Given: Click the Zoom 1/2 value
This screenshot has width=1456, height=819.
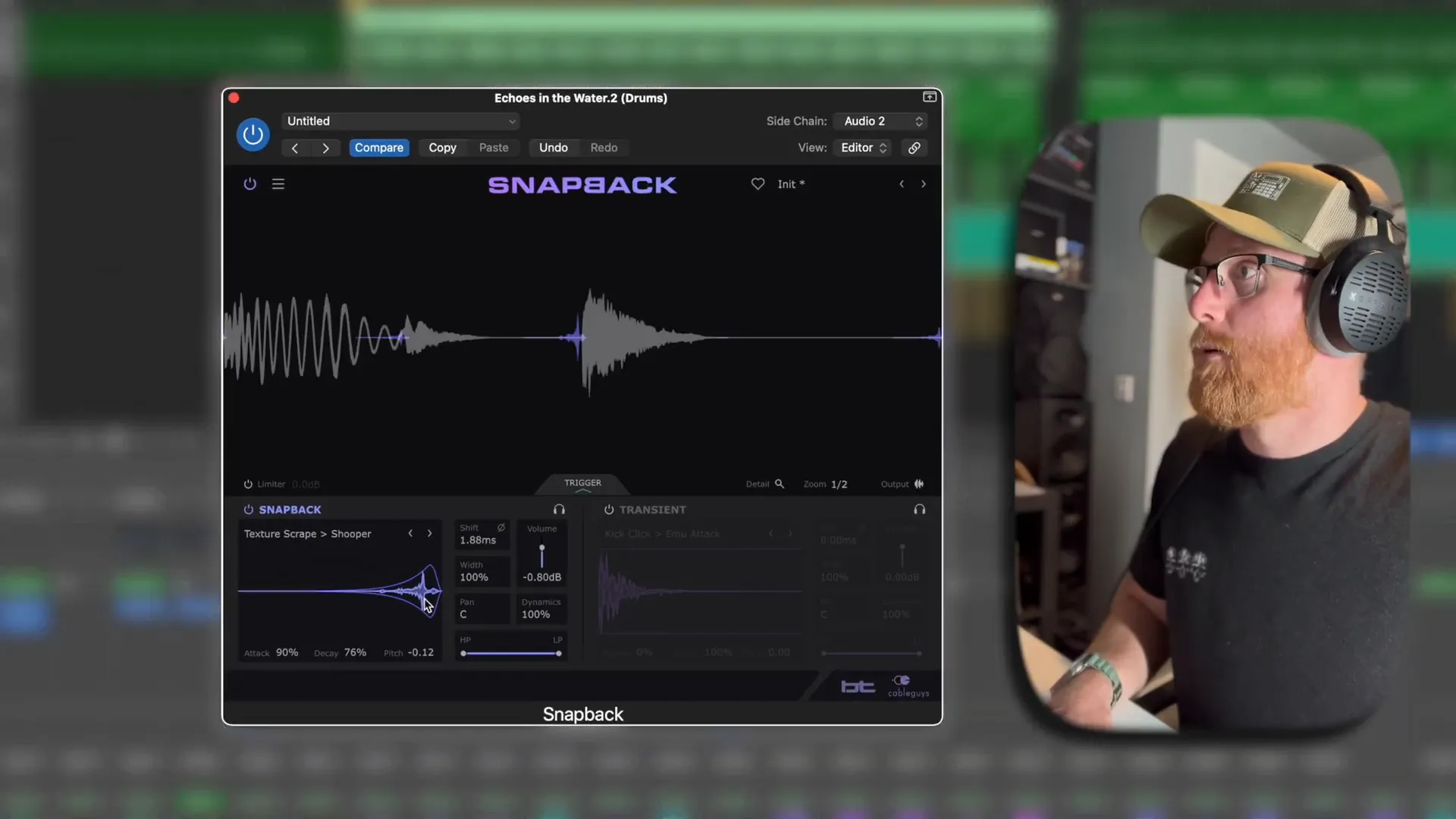Looking at the screenshot, I should pyautogui.click(x=839, y=484).
